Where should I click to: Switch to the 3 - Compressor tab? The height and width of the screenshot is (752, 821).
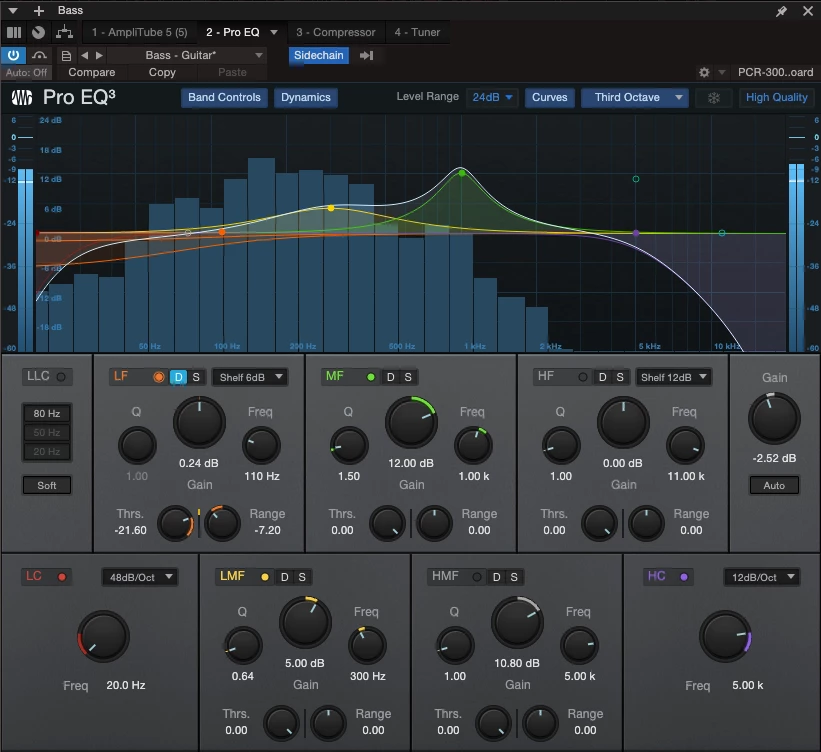point(335,32)
